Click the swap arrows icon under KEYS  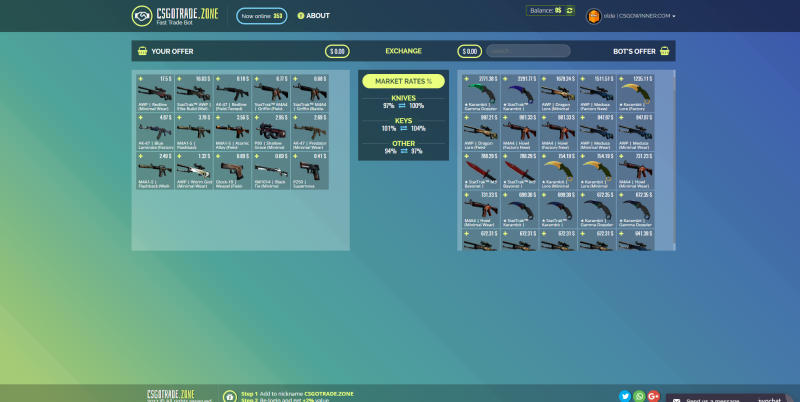[403, 129]
